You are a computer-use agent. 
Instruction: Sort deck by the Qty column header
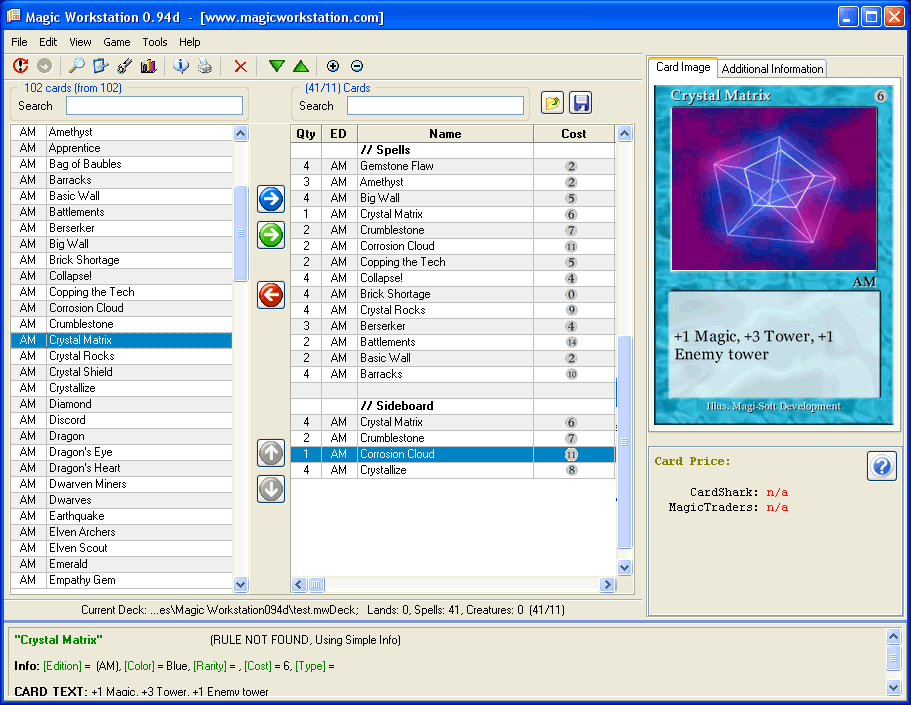(x=306, y=134)
